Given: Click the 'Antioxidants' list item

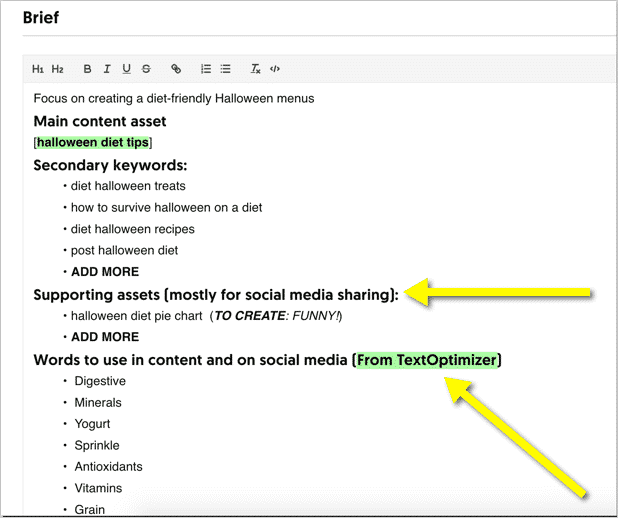Looking at the screenshot, I should [x=108, y=467].
